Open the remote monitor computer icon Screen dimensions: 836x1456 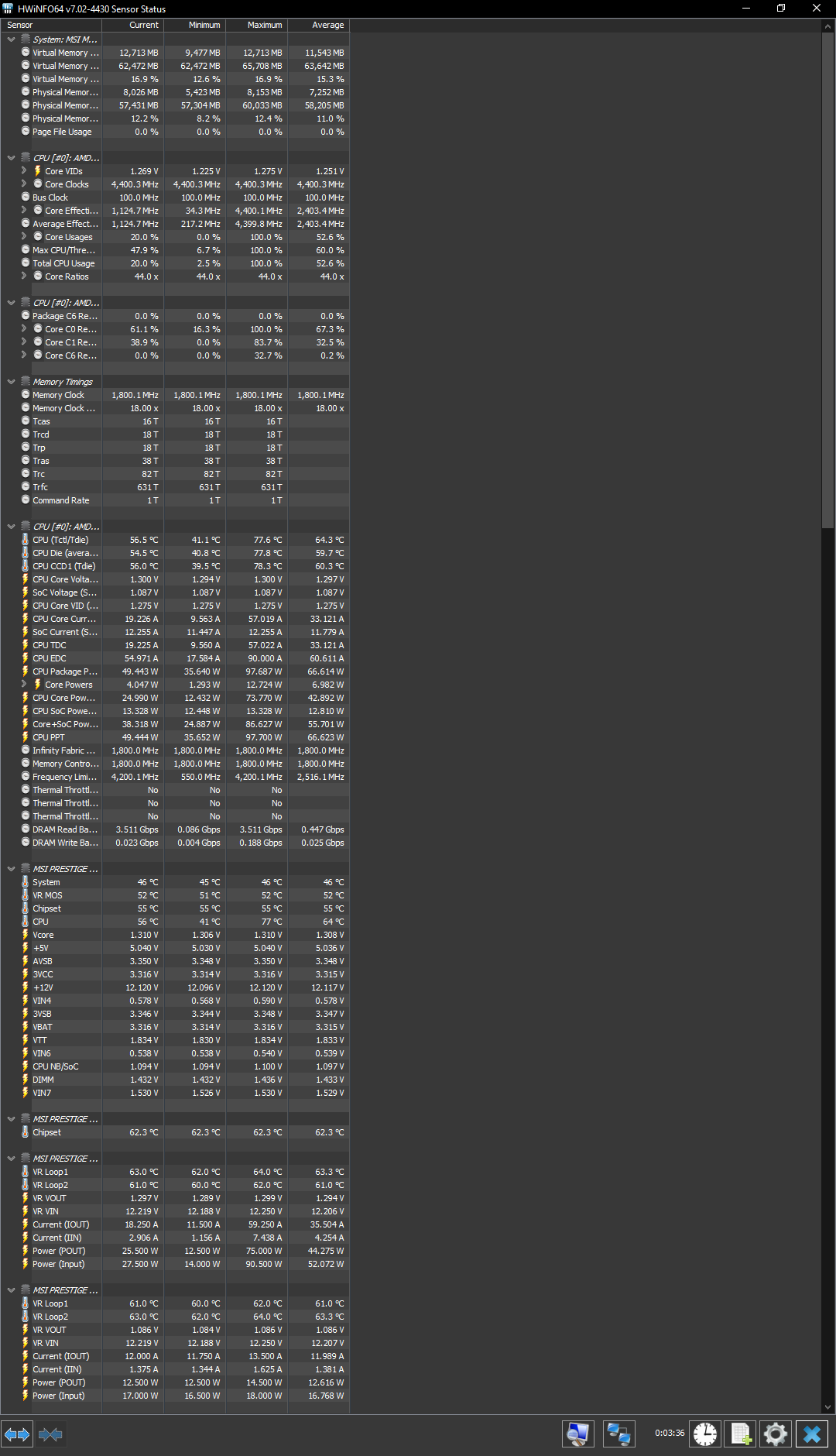(x=577, y=1434)
